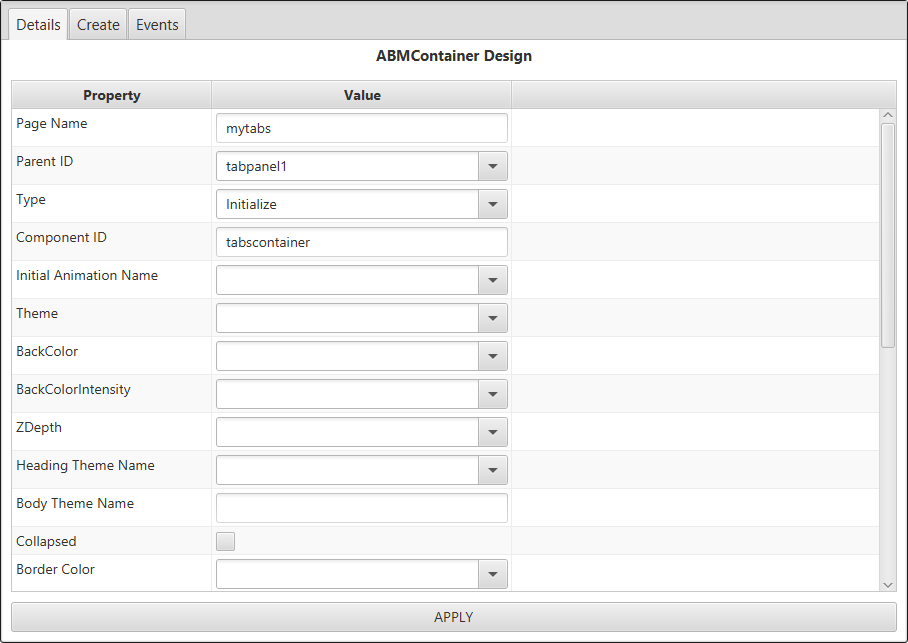Click the scroll down arrow
908x643 pixels.
888,584
